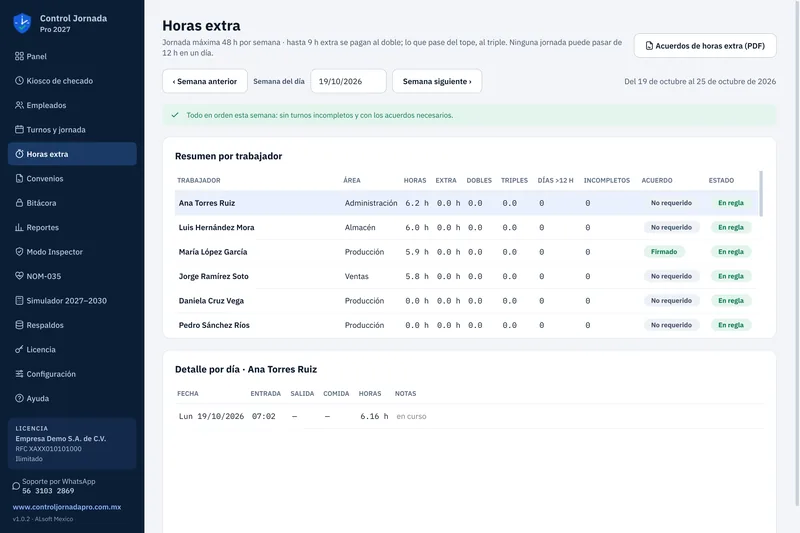
Task: Click the NOM-035 heart icon
Action: coord(19,276)
